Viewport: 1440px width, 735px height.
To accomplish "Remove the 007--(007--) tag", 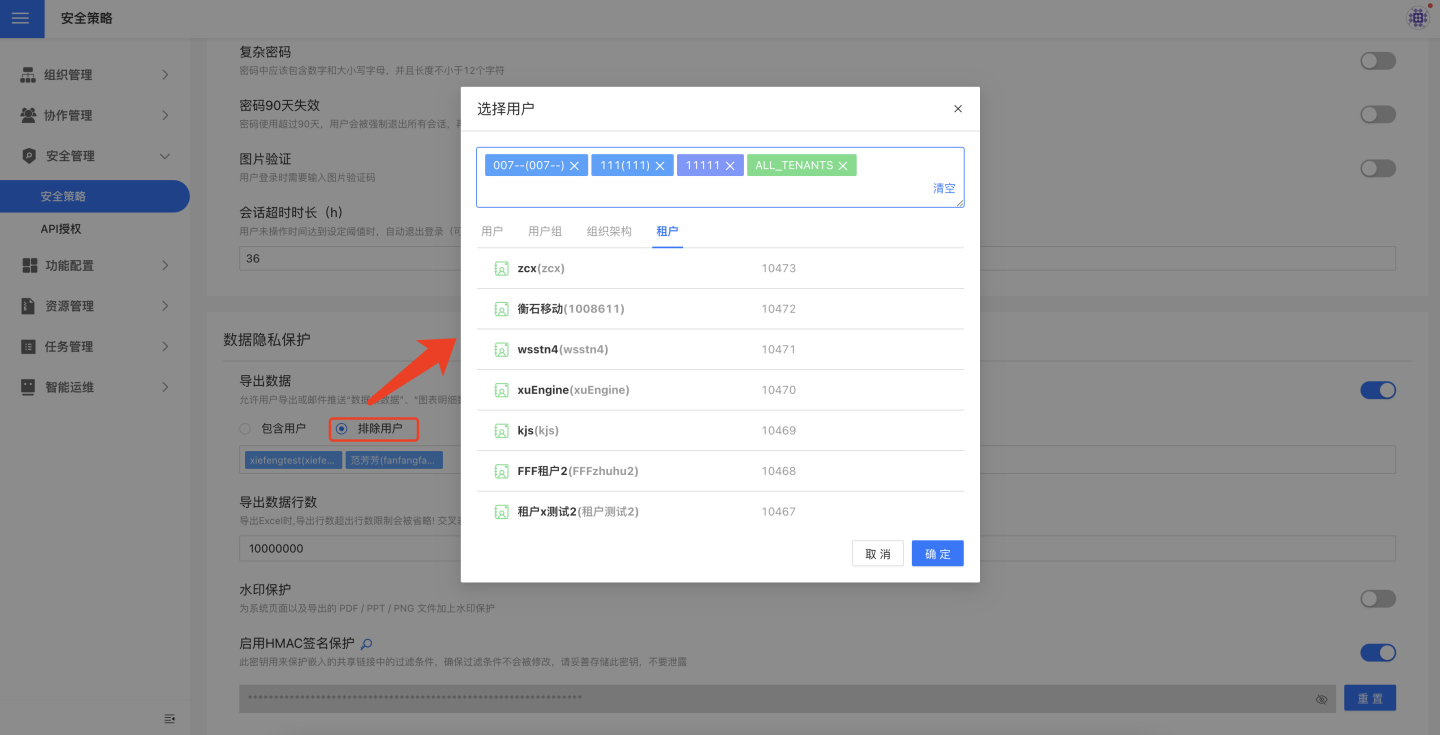I will pyautogui.click(x=574, y=166).
